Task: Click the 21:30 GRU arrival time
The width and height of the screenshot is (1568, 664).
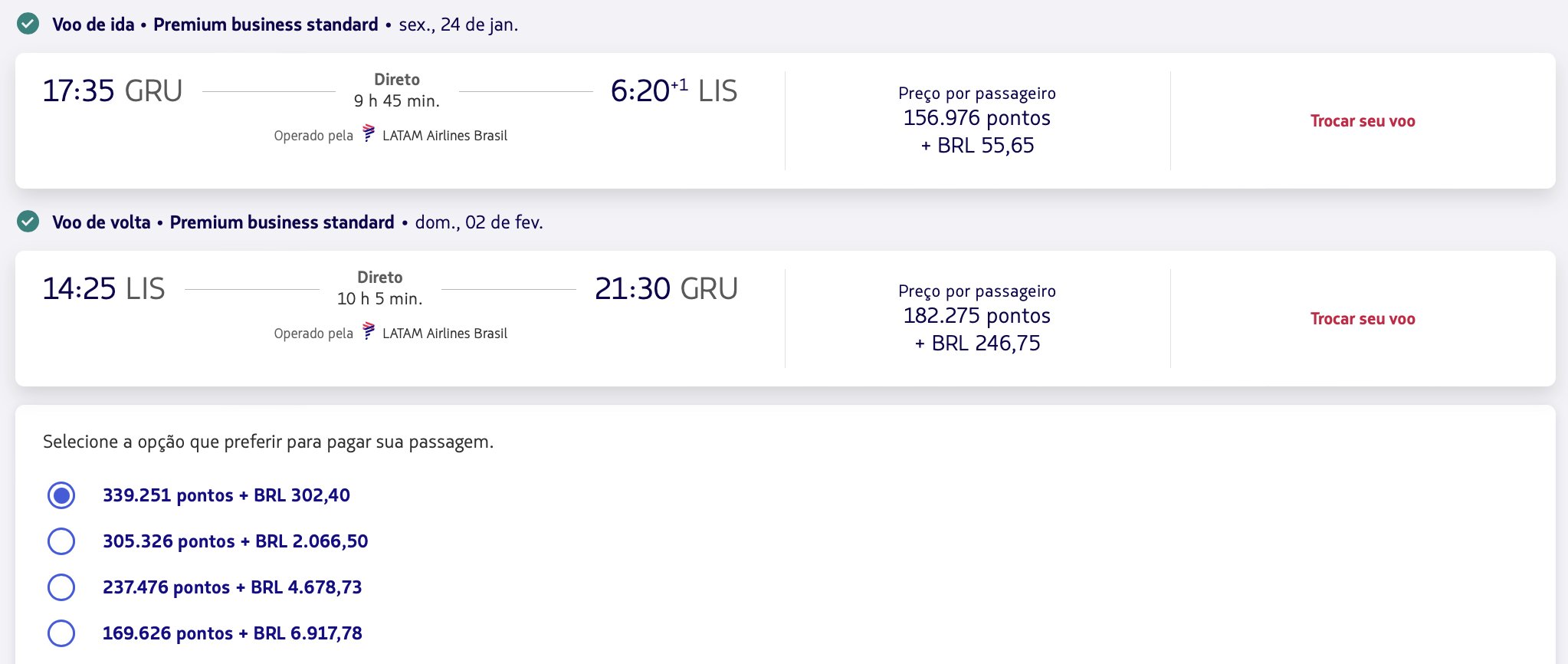Action: [x=666, y=288]
